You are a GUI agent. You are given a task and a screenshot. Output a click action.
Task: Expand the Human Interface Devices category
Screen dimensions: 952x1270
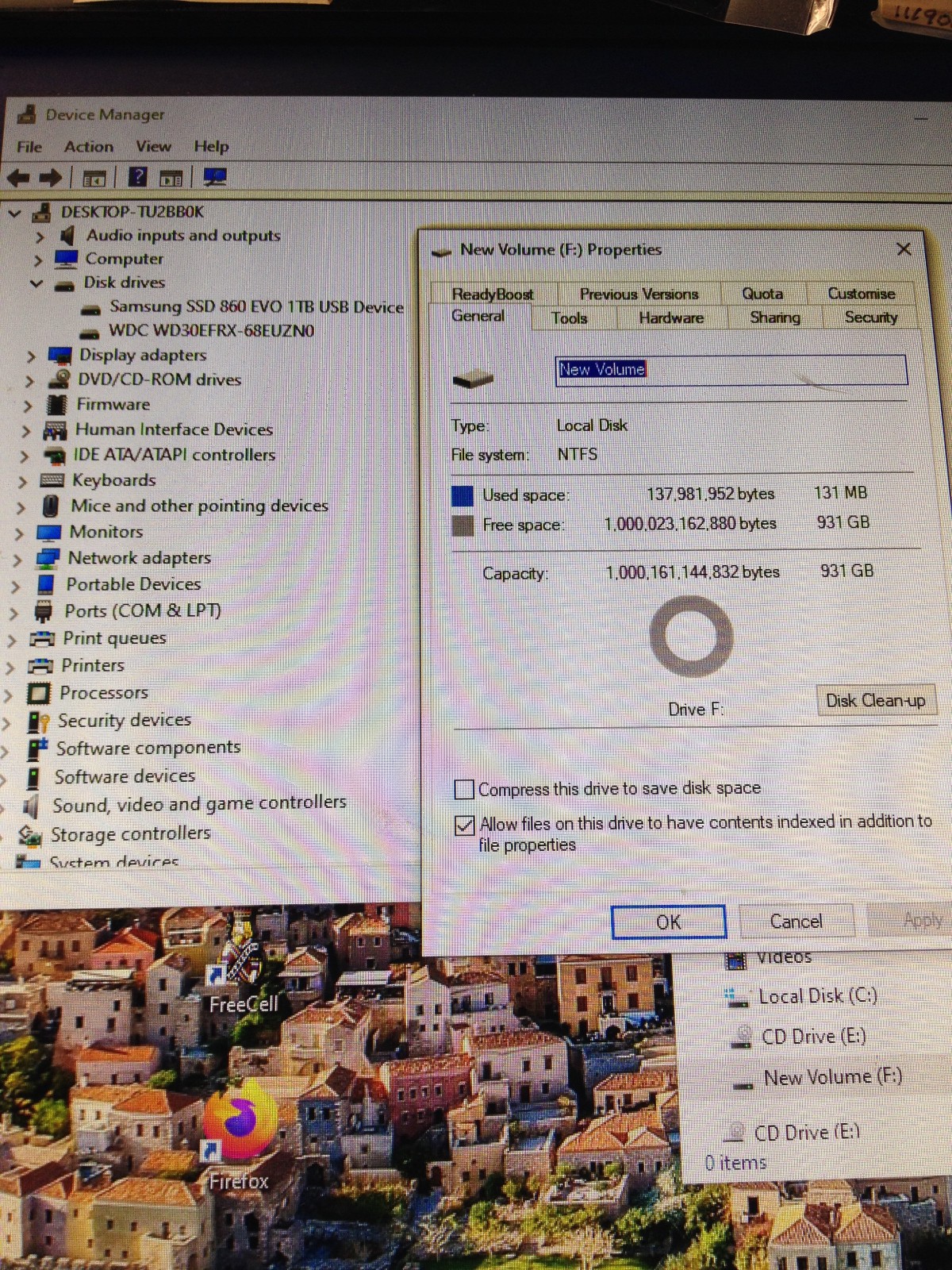pos(26,431)
